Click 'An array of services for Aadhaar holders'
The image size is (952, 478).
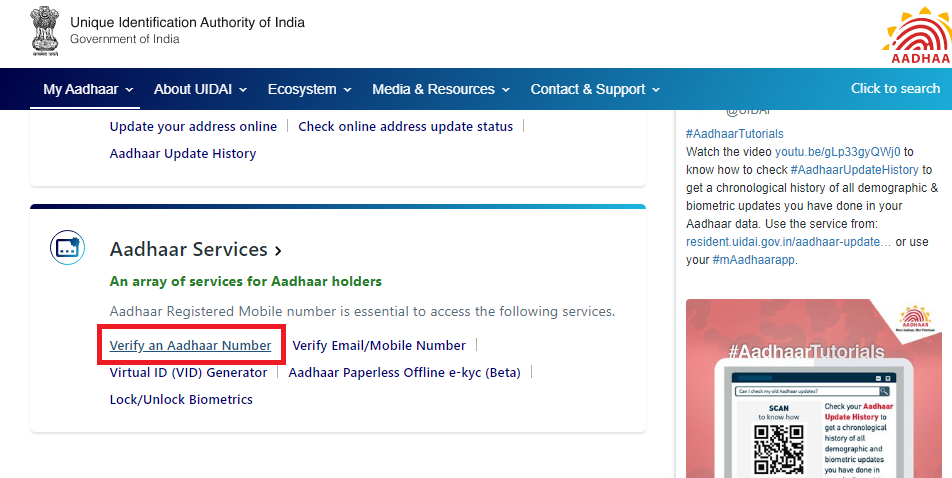(x=246, y=281)
